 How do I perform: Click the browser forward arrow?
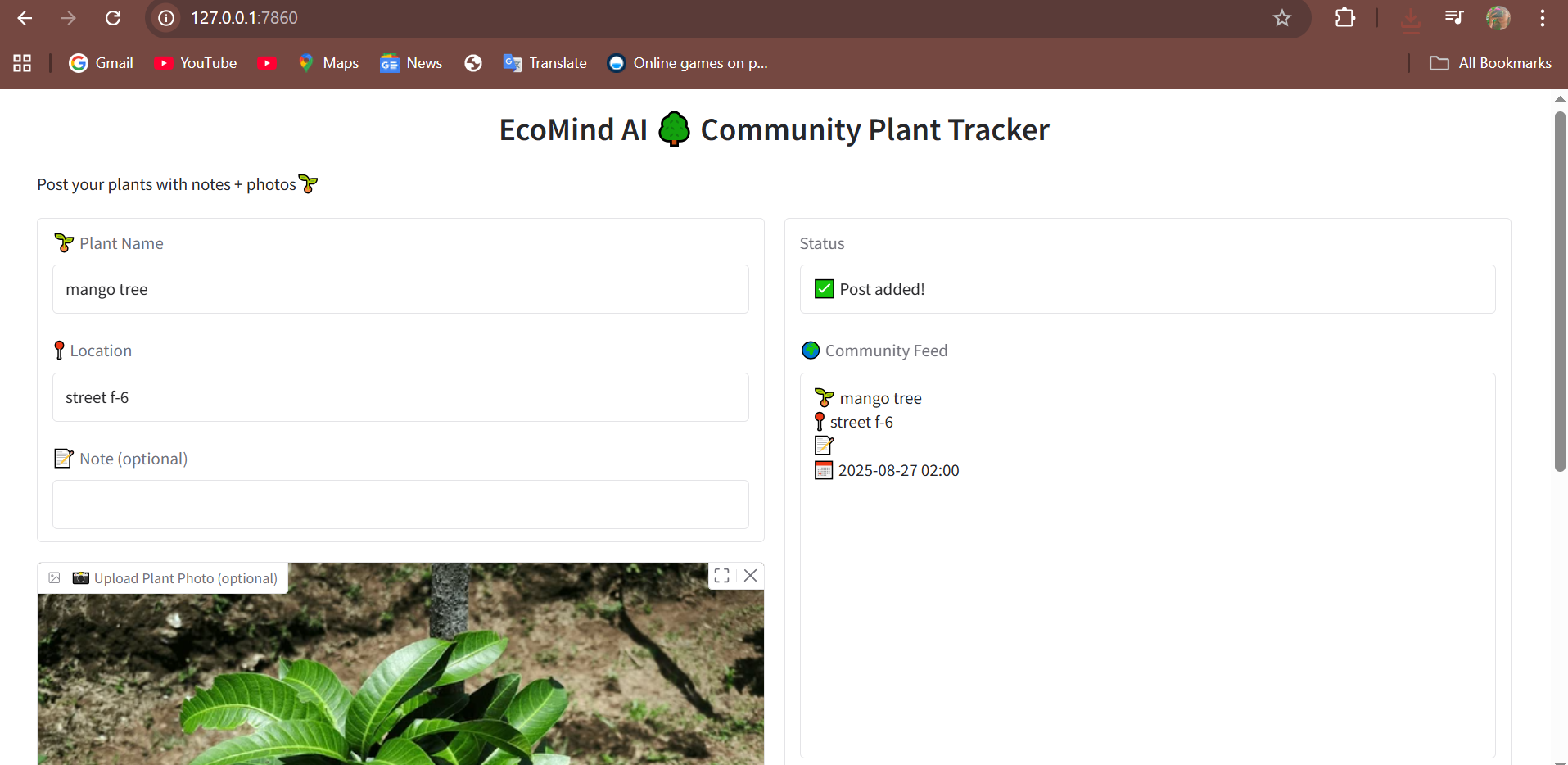tap(69, 18)
